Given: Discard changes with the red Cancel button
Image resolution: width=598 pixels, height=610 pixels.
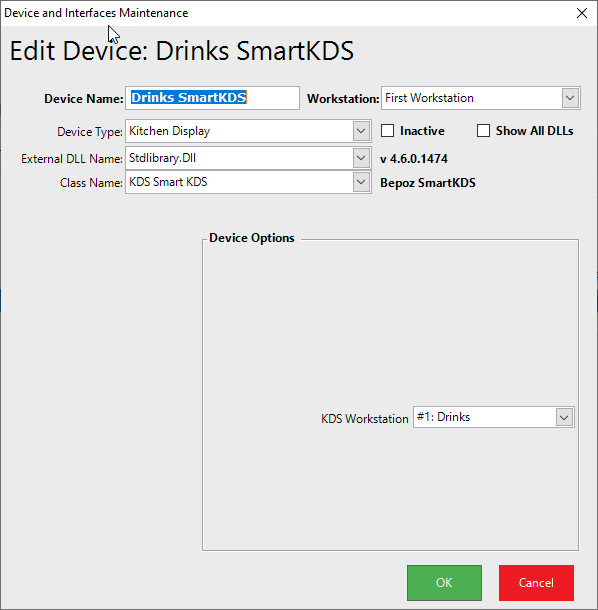Looking at the screenshot, I should pyautogui.click(x=536, y=583).
